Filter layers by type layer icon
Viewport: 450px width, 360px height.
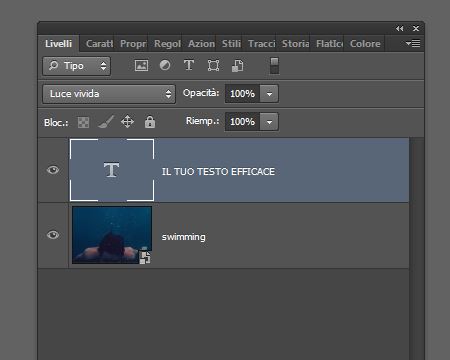pos(189,65)
